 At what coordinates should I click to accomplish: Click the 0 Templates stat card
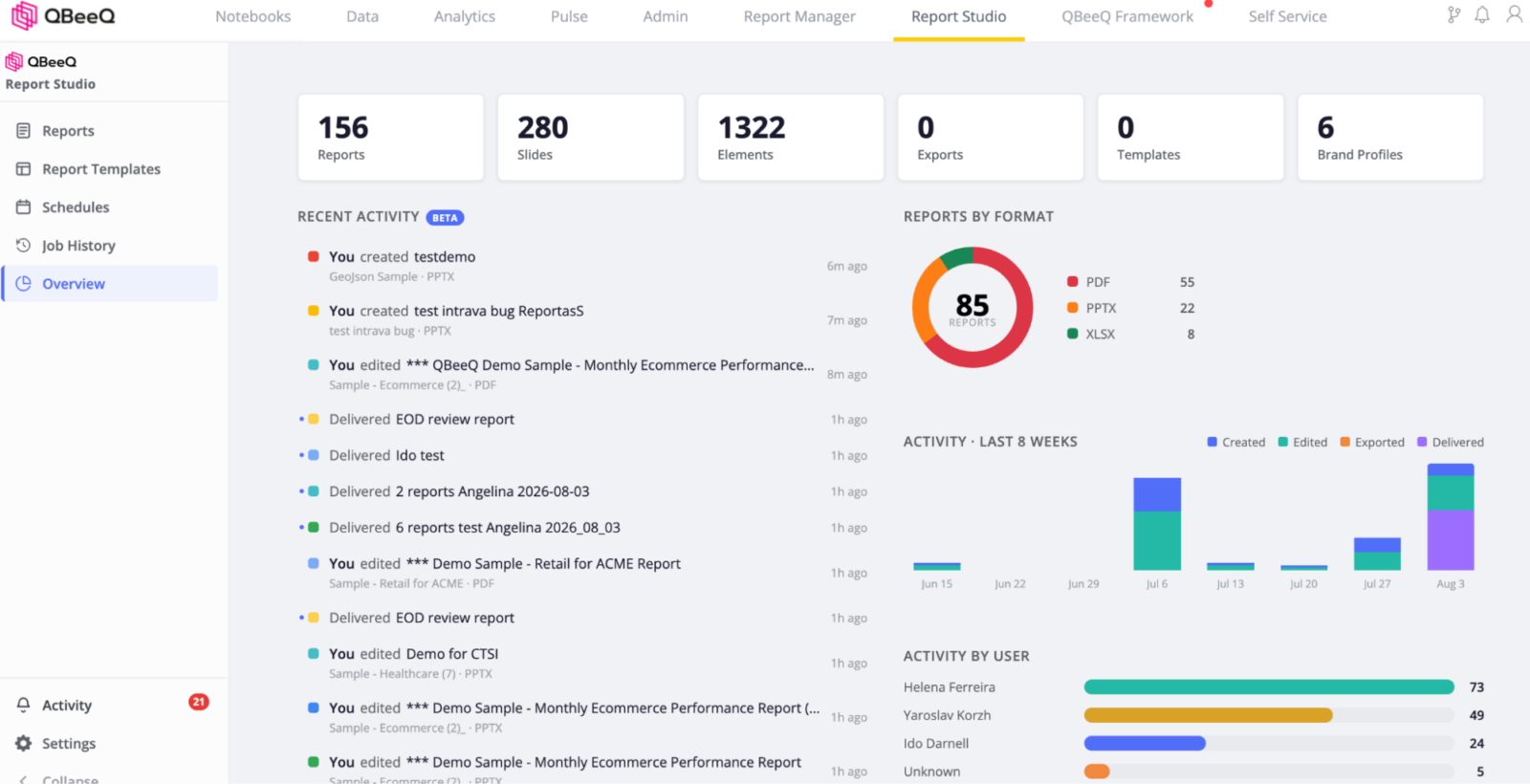pos(1191,137)
